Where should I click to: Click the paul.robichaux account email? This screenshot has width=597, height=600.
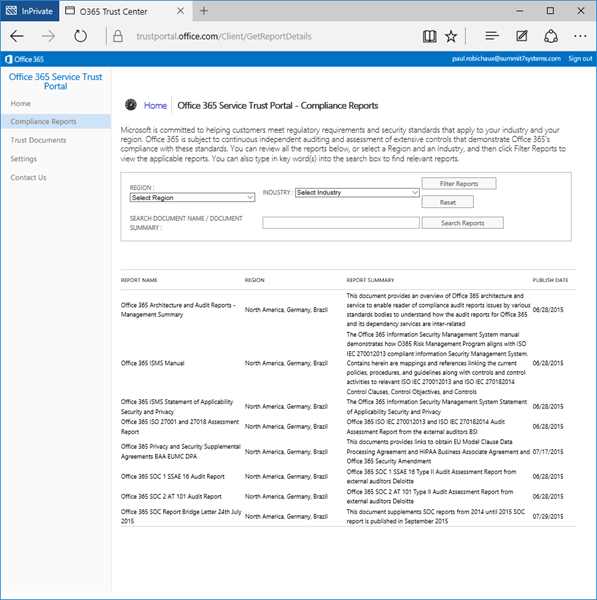click(x=506, y=59)
